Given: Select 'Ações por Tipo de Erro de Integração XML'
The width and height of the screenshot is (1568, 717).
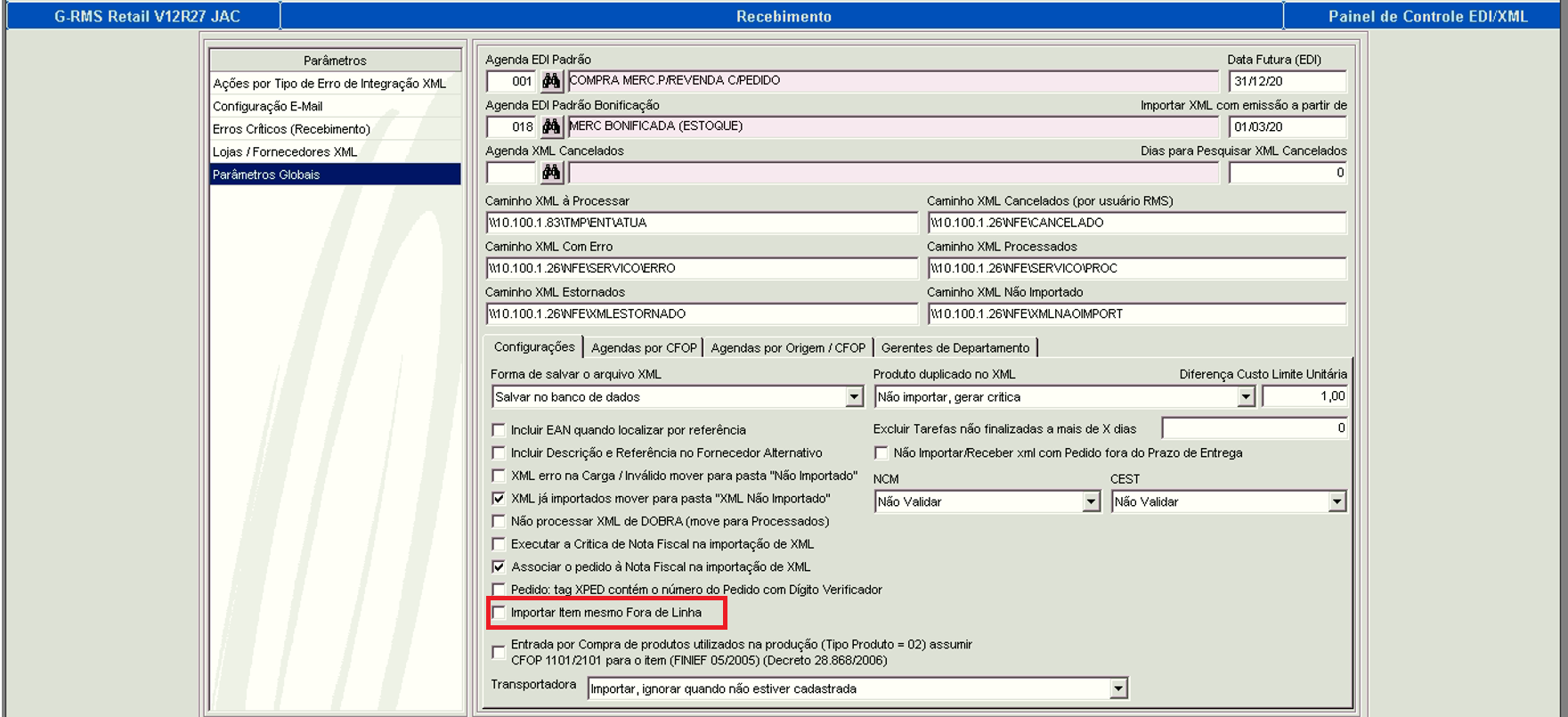Looking at the screenshot, I should pyautogui.click(x=336, y=84).
